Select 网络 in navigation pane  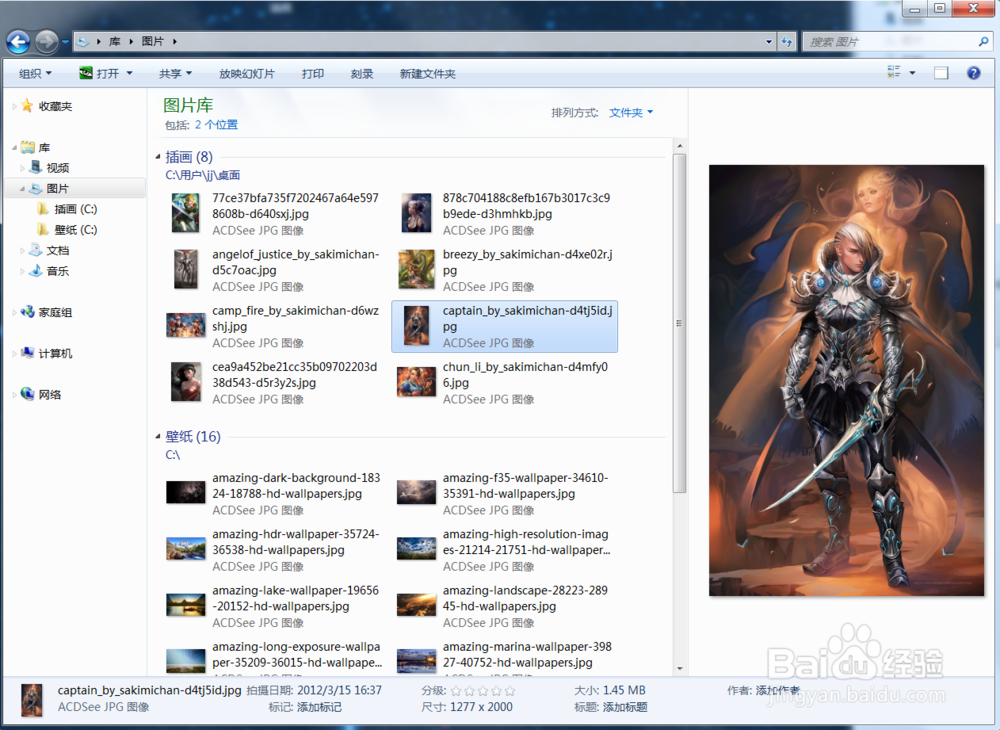(41, 394)
